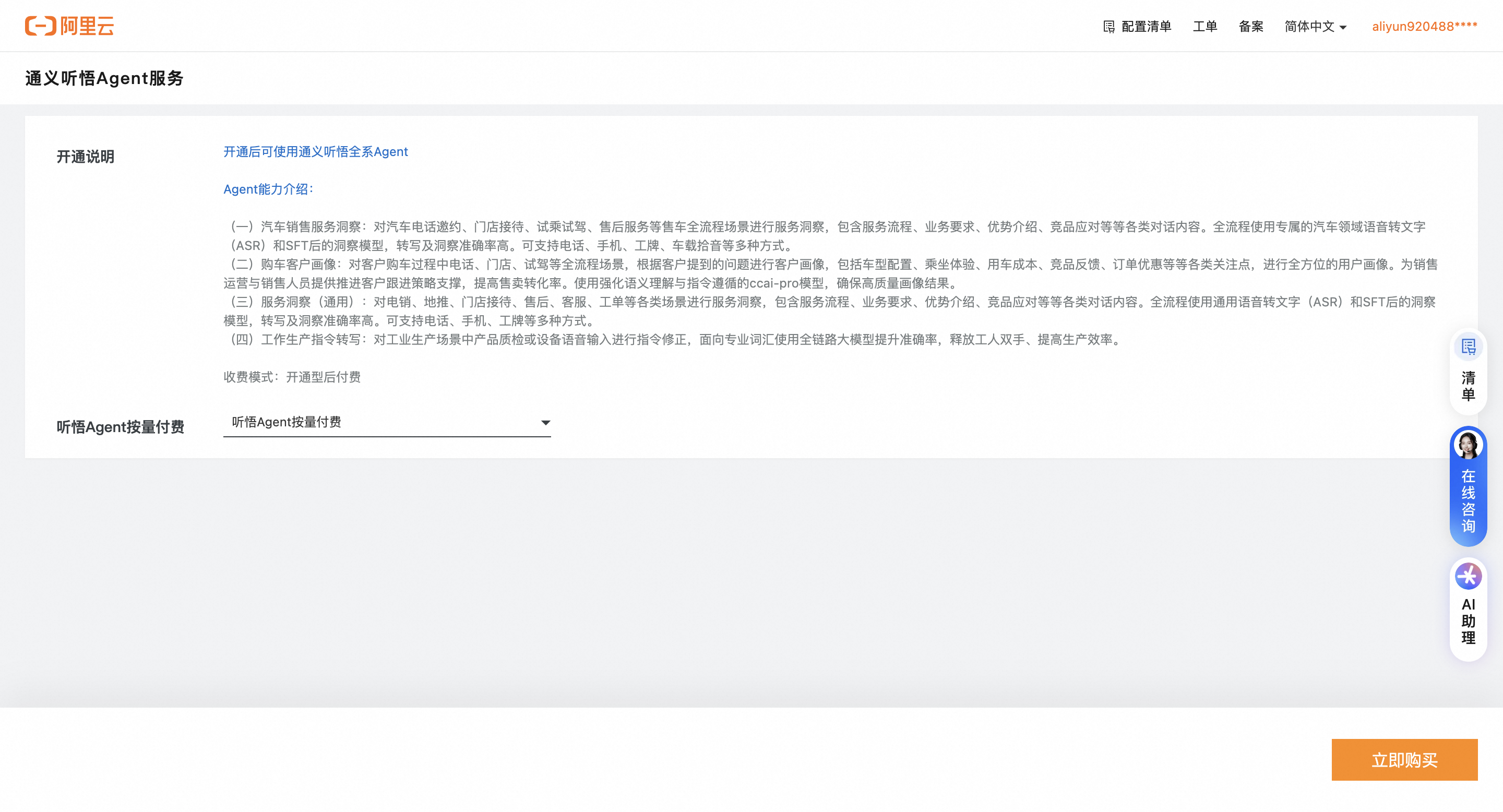This screenshot has height=812, width=1503.
Task: Open the 工单 menu item
Action: pos(1205,27)
